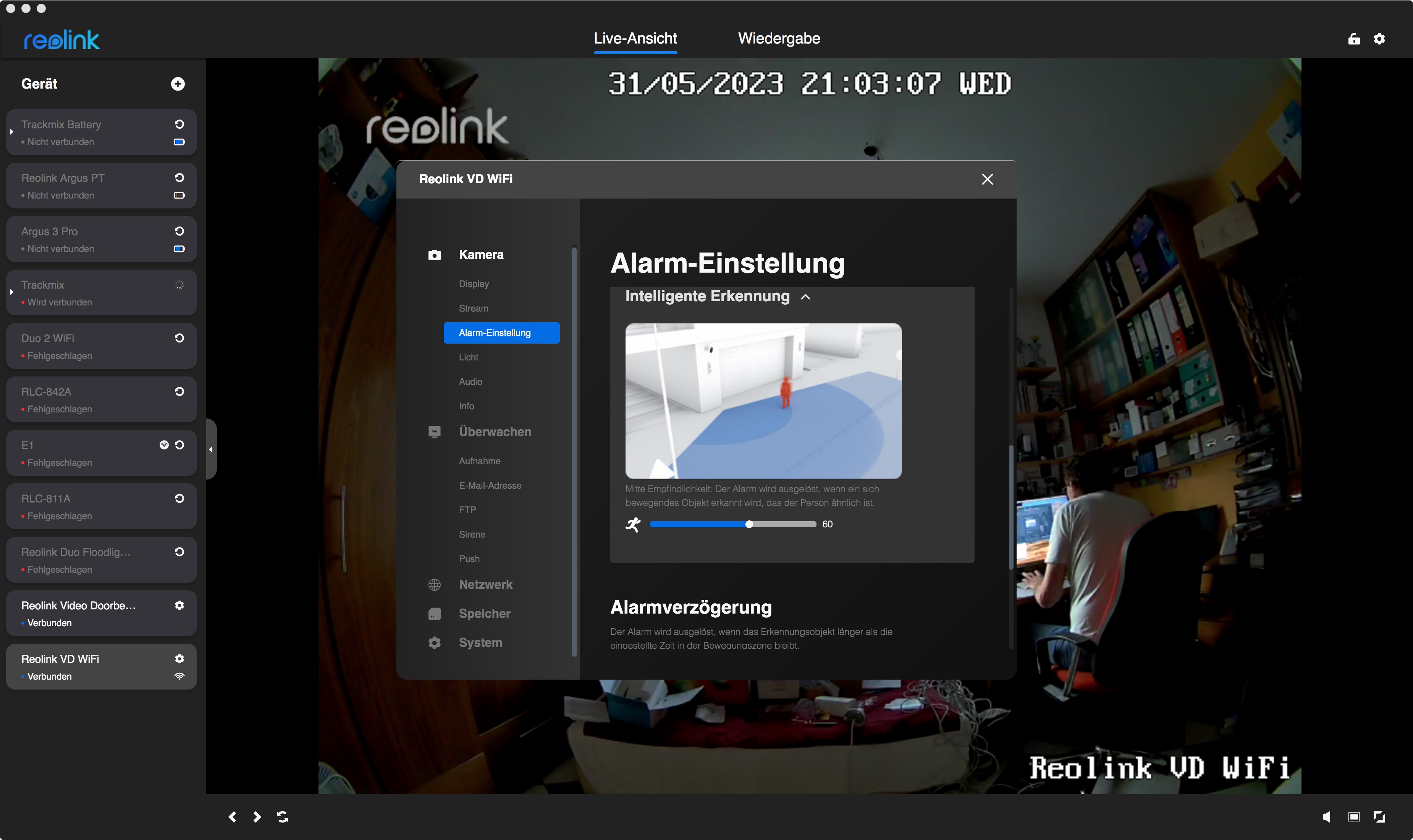Image resolution: width=1413 pixels, height=840 pixels.
Task: Open global settings gear in top-right
Action: pyautogui.click(x=1379, y=39)
